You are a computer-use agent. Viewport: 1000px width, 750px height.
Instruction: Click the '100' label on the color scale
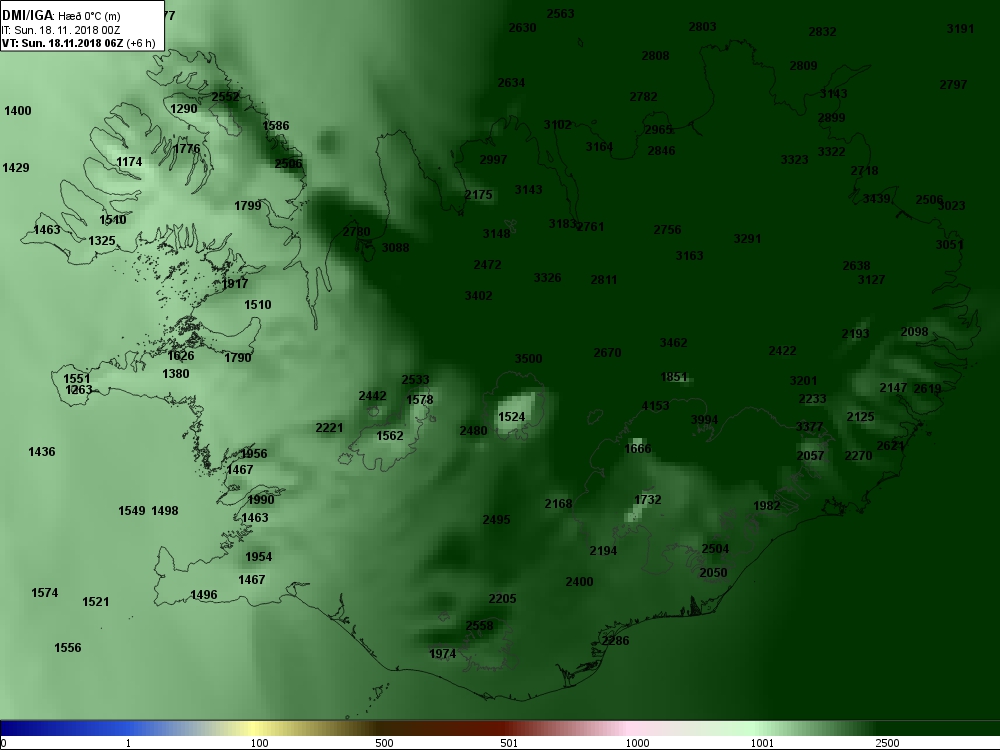click(259, 743)
